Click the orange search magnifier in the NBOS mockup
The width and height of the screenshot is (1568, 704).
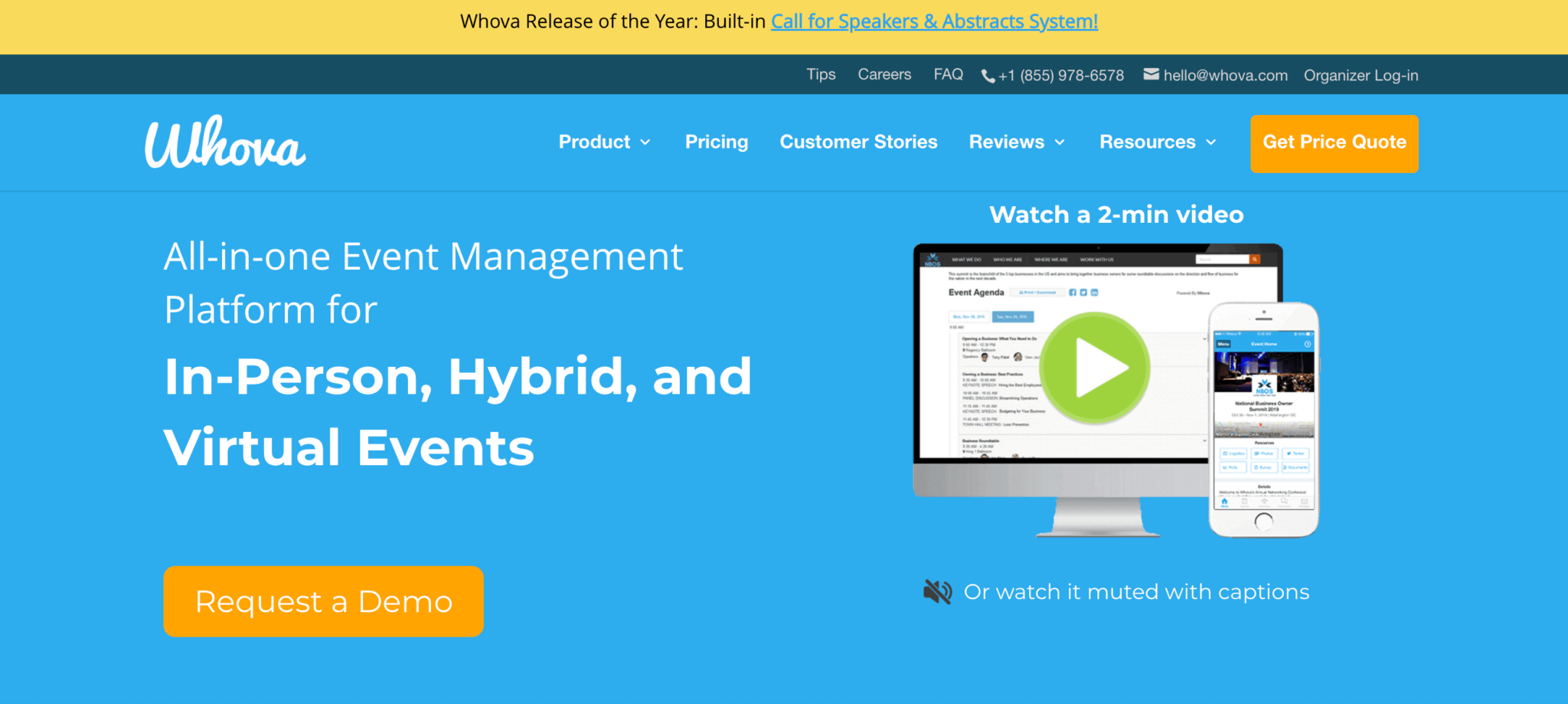point(1255,259)
